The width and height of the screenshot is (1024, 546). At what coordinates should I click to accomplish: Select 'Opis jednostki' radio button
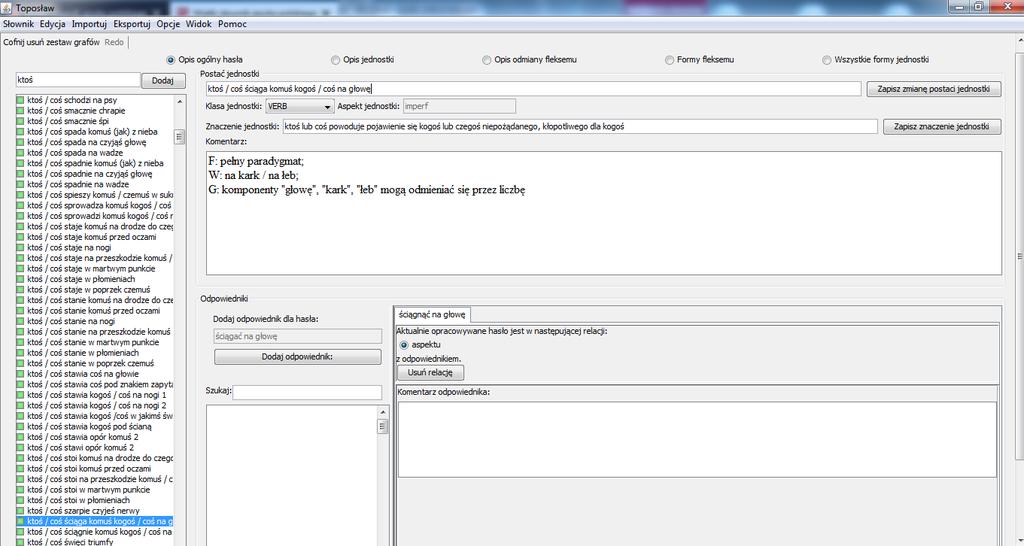336,59
